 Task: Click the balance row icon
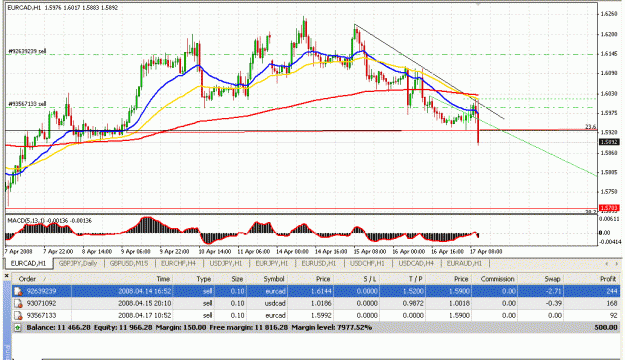tap(18, 327)
